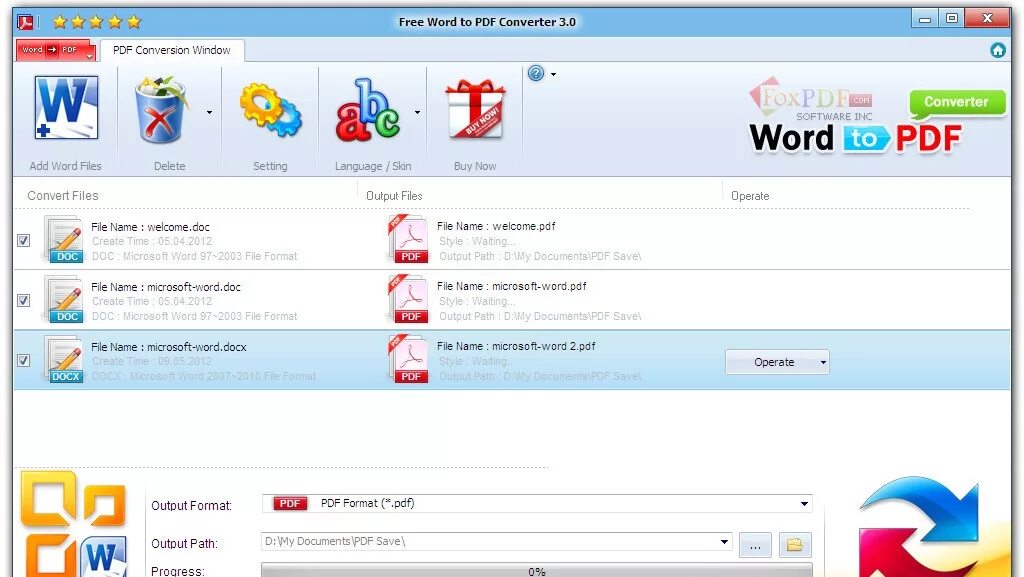Select File Name : welcome.doc text

coord(150,227)
